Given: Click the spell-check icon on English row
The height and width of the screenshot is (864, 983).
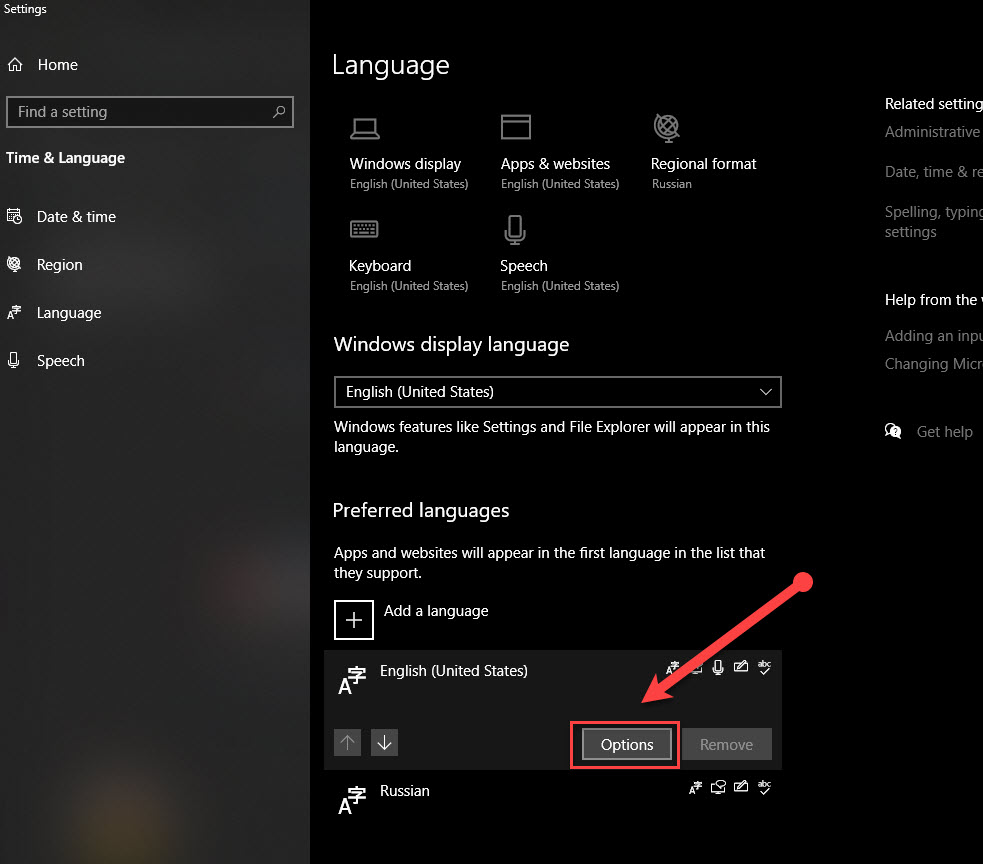Looking at the screenshot, I should [x=764, y=667].
